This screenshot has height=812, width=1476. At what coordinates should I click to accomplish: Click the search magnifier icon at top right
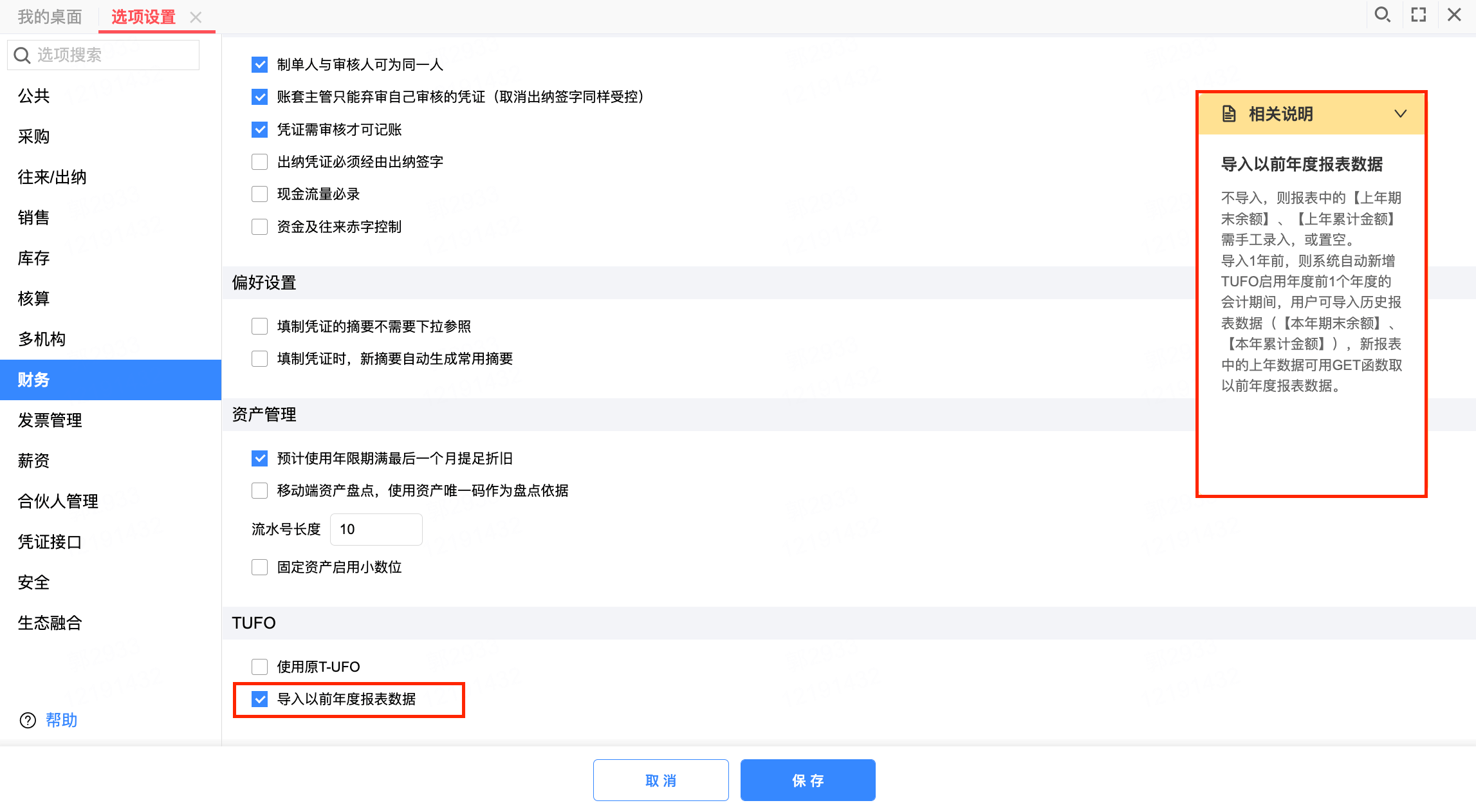1382,15
